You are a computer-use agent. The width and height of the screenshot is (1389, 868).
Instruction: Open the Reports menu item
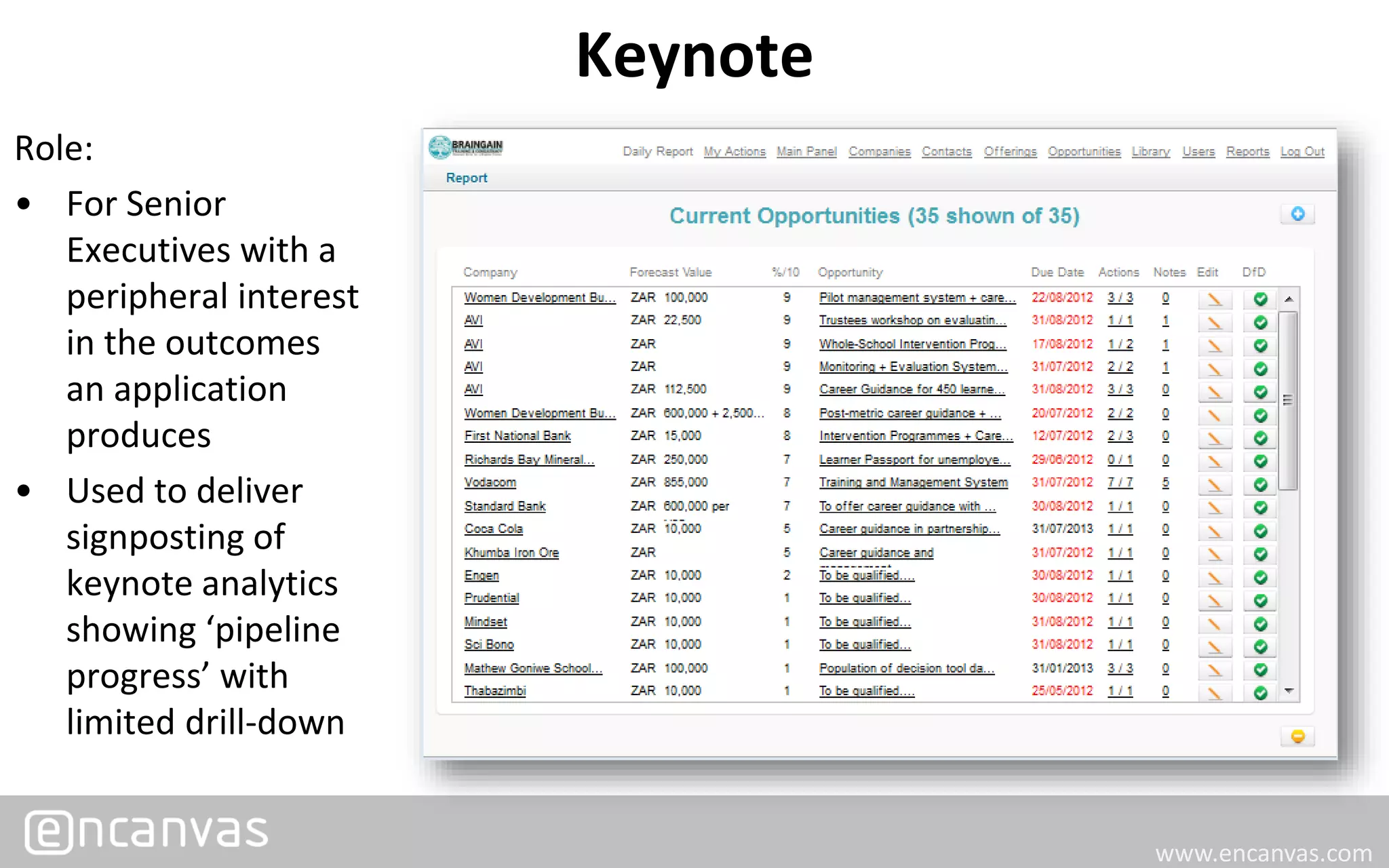pyautogui.click(x=1248, y=152)
